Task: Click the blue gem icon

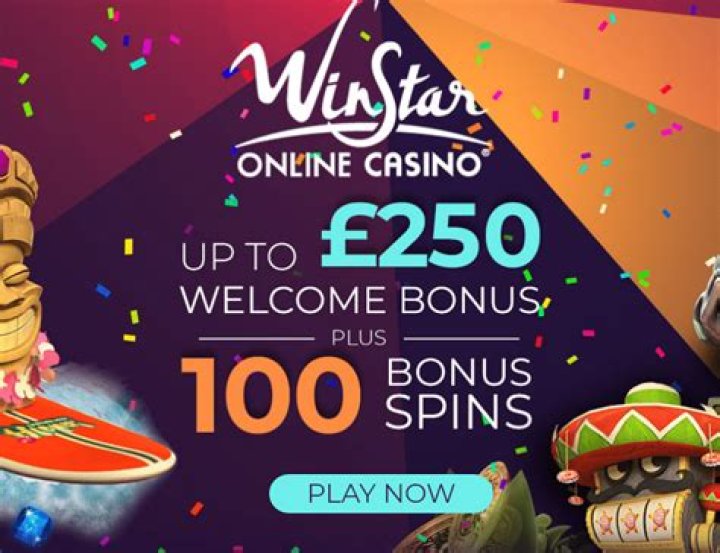Action: (x=31, y=527)
